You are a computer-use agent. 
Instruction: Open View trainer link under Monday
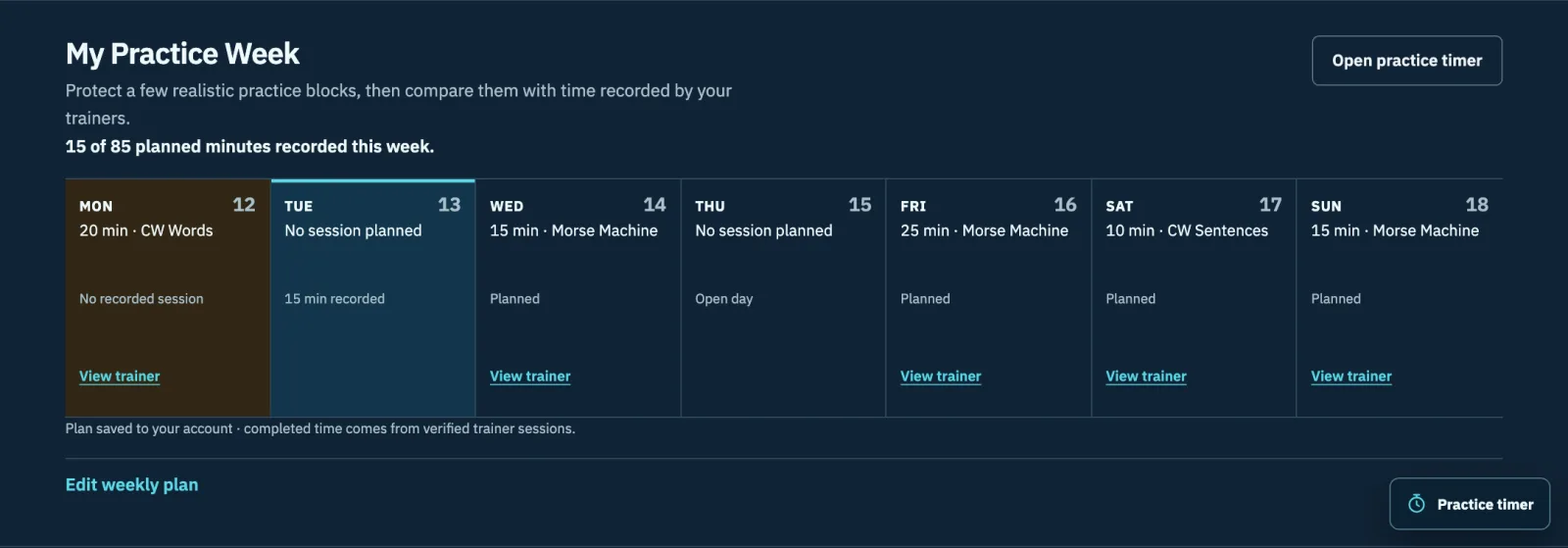point(120,376)
